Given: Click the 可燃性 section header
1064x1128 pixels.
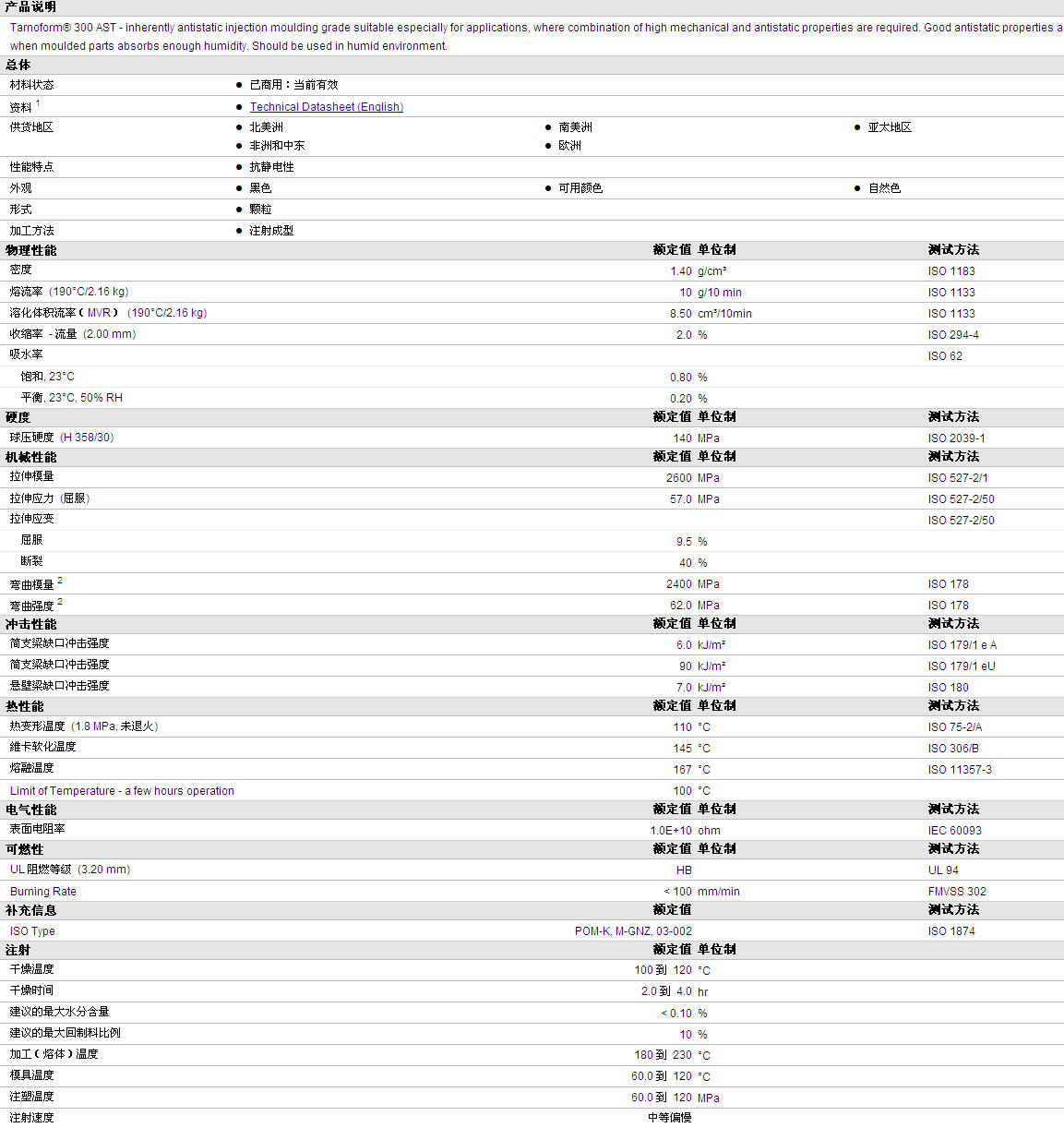Looking at the screenshot, I should coord(24,849).
